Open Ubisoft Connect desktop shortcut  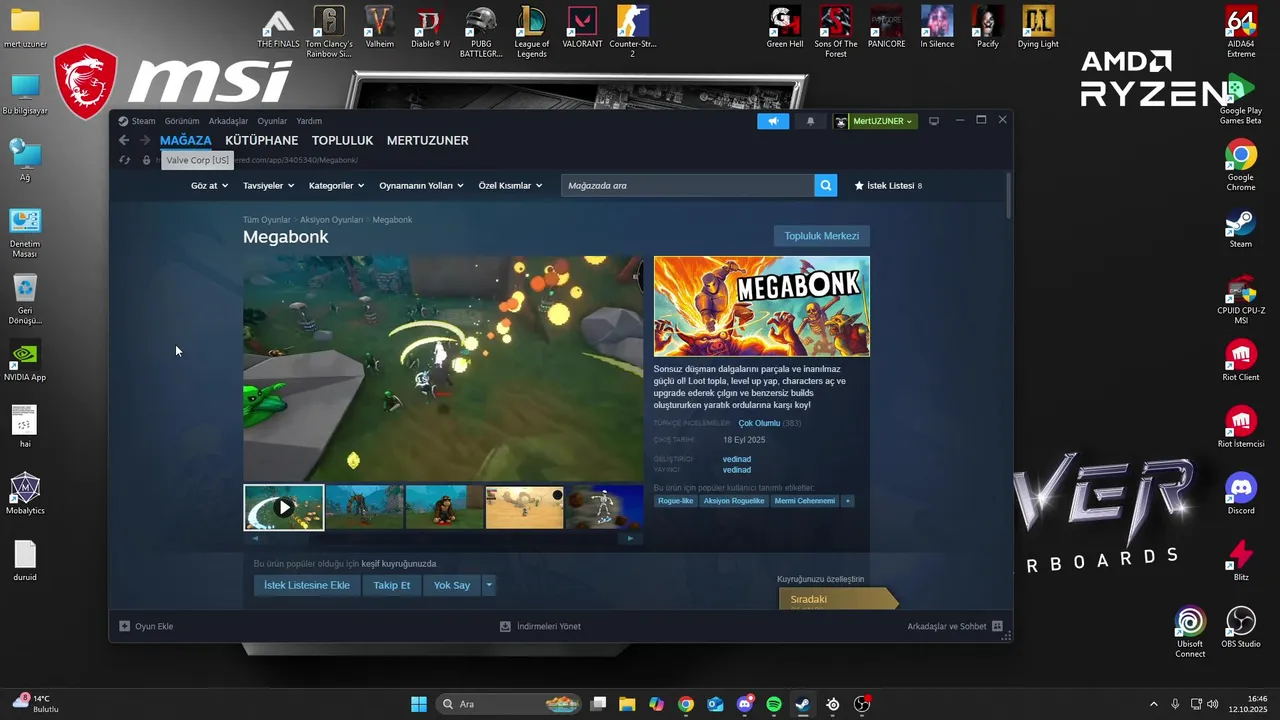1190,632
